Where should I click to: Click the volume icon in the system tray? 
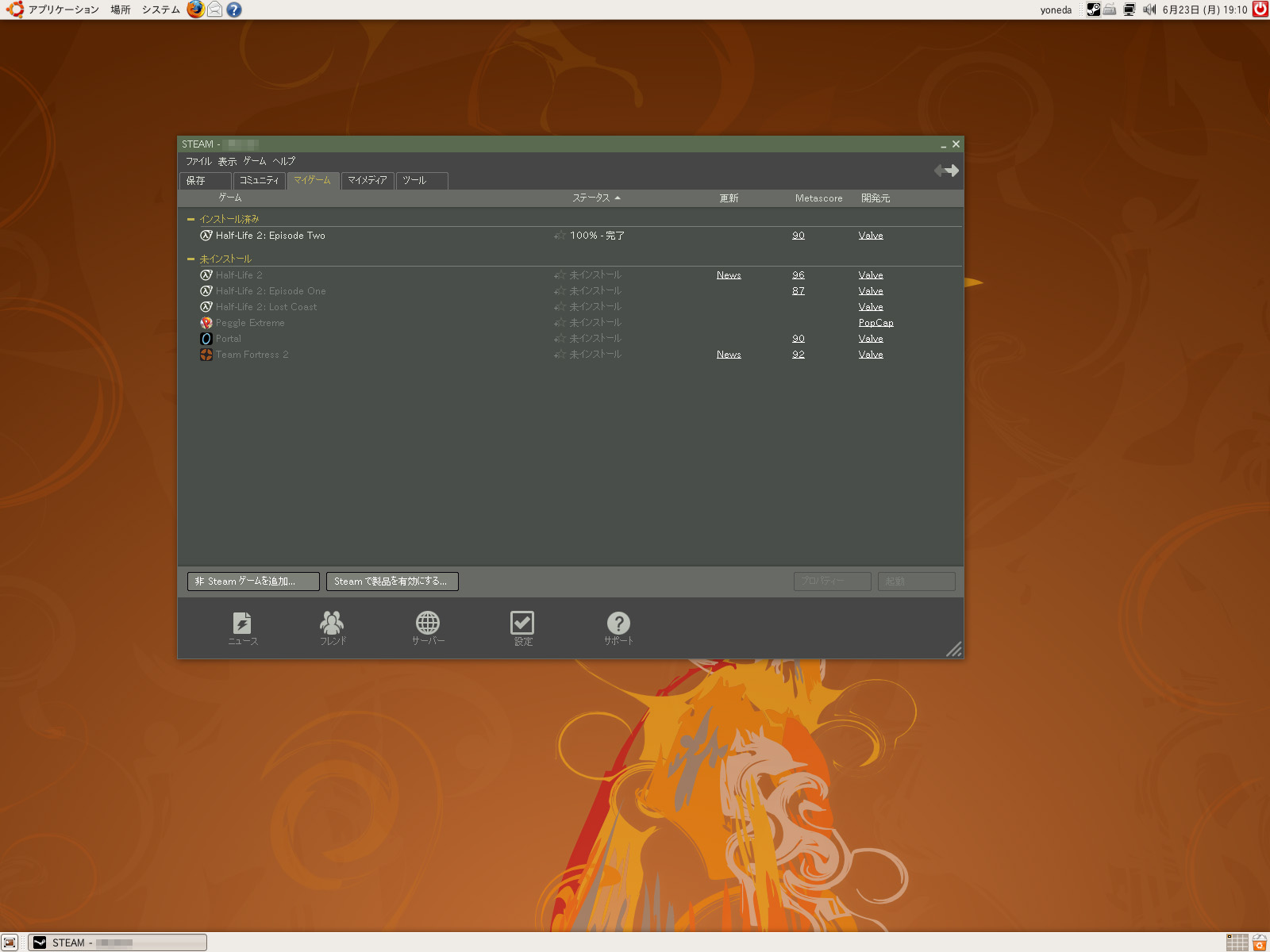pyautogui.click(x=1149, y=10)
